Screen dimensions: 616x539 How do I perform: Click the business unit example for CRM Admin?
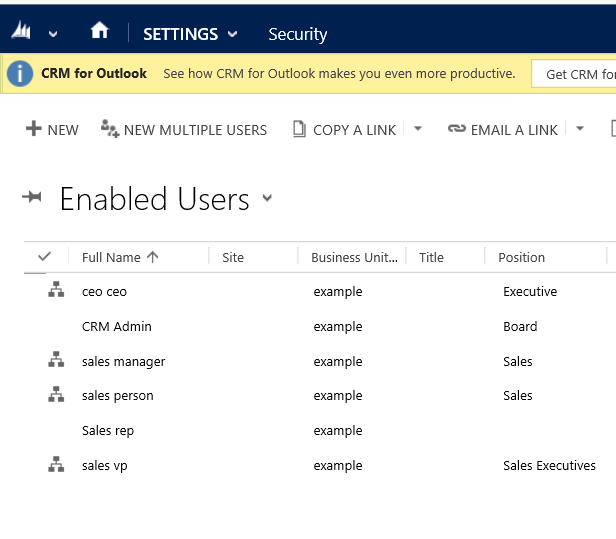tap(338, 327)
